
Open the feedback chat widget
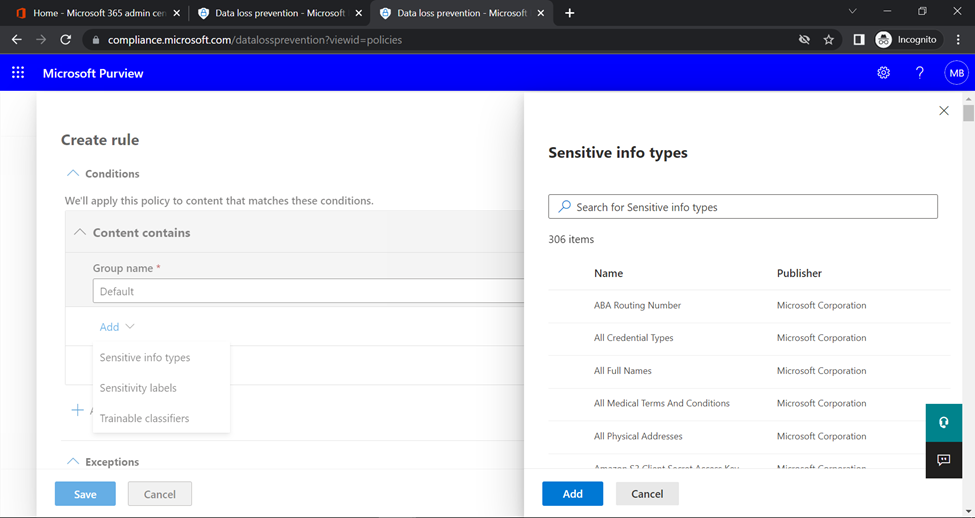pos(943,460)
